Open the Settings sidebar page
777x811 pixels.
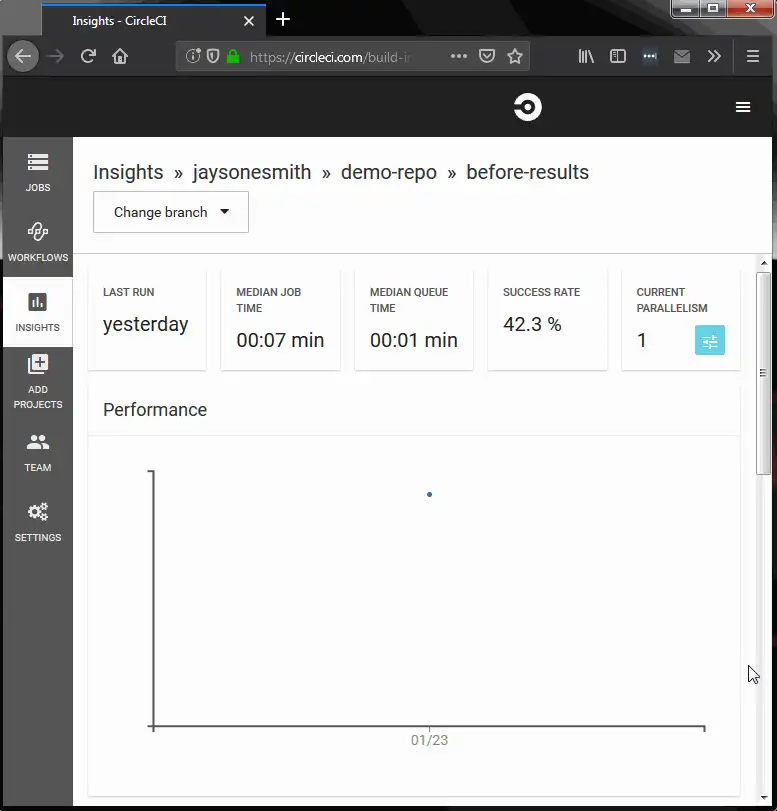pyautogui.click(x=38, y=522)
